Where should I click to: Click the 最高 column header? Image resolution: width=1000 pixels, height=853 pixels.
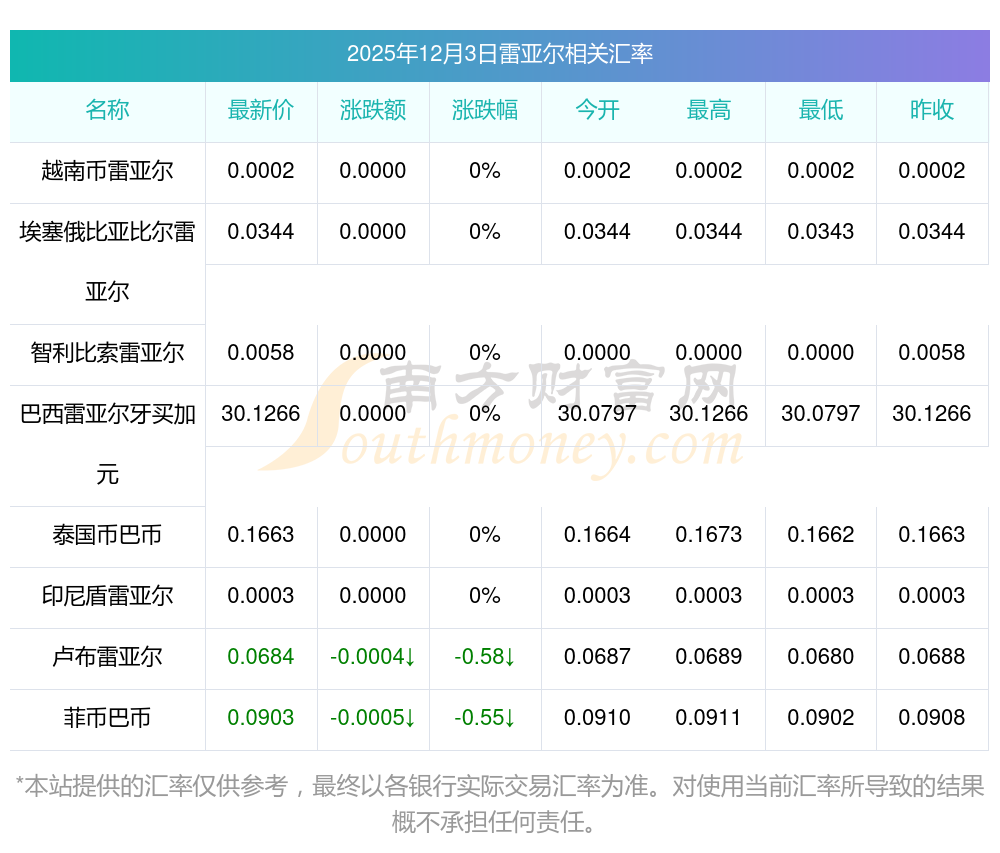point(708,111)
